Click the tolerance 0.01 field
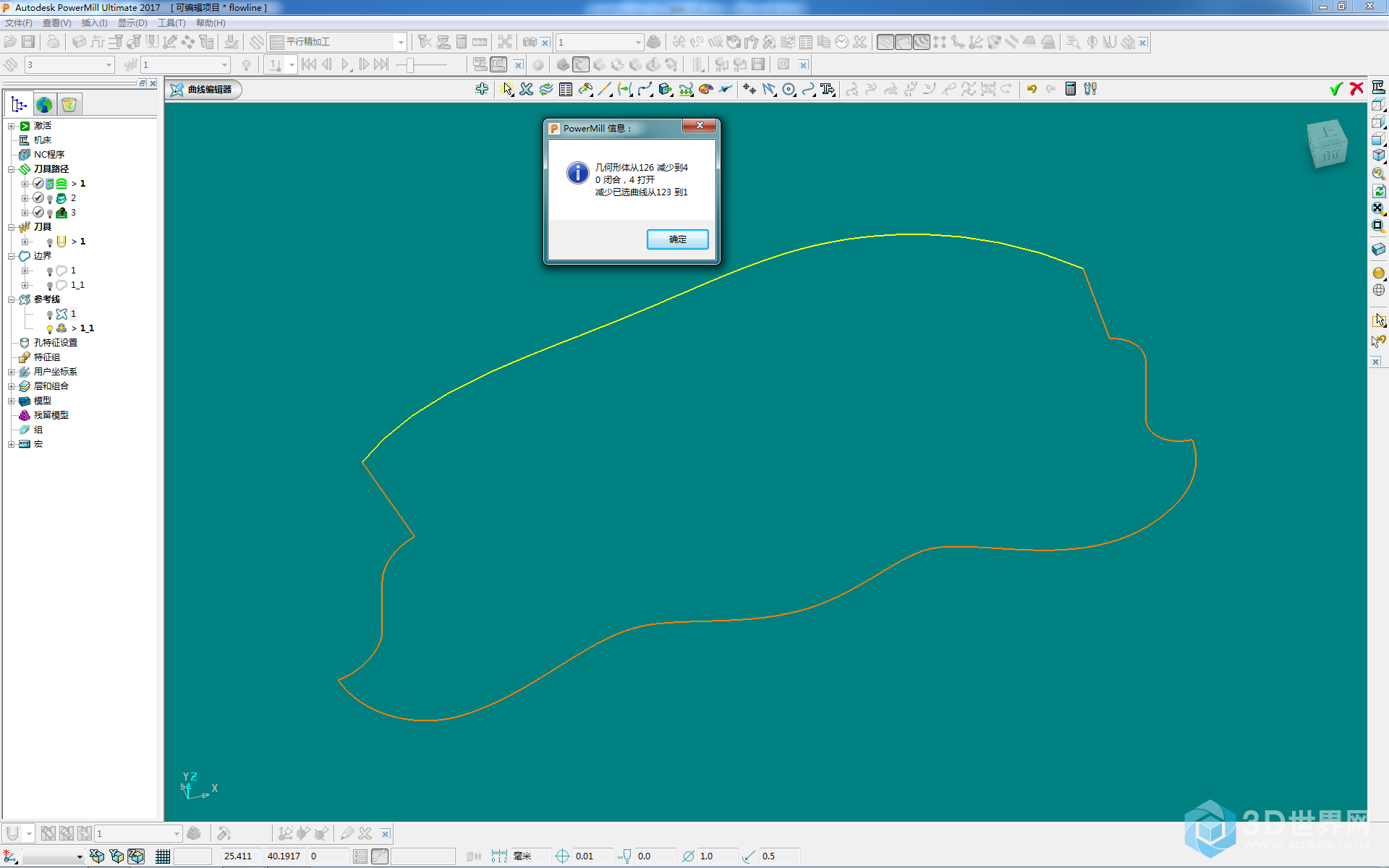 [x=593, y=856]
